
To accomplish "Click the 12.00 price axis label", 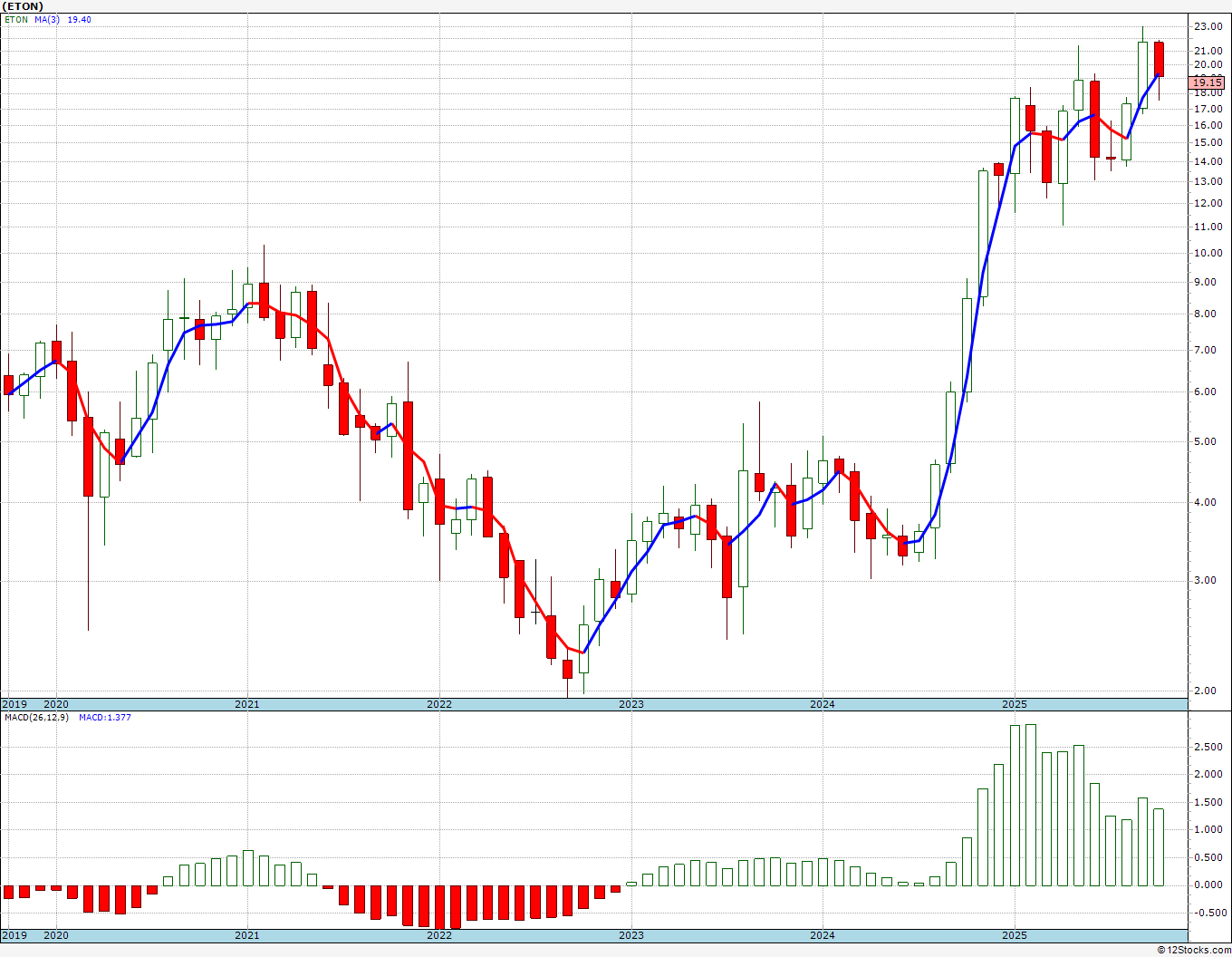I will [1208, 203].
